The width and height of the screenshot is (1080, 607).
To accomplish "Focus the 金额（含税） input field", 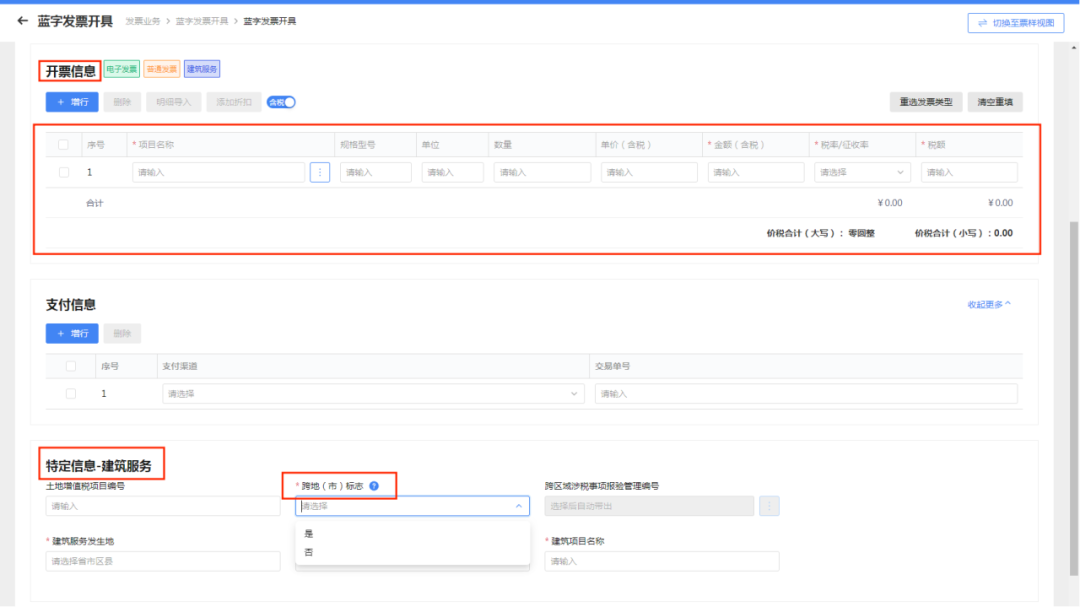I will tap(756, 172).
